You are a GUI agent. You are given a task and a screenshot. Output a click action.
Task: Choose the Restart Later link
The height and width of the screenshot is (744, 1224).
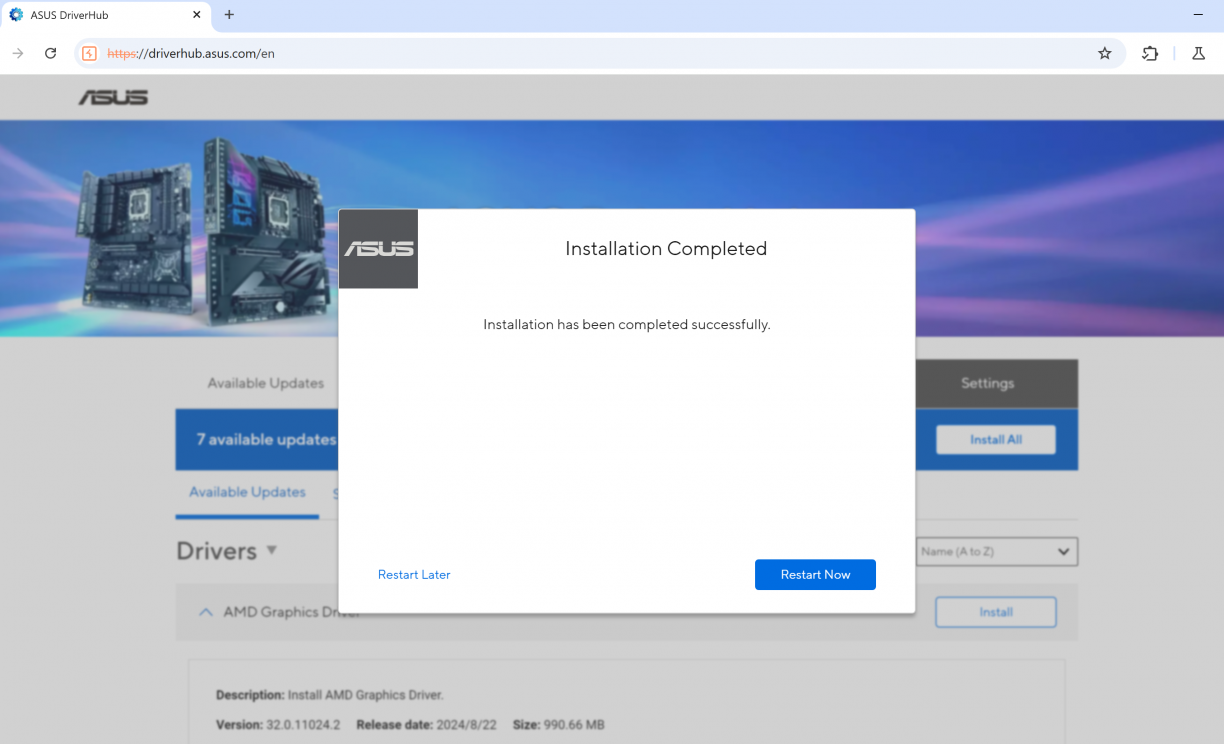coord(414,575)
